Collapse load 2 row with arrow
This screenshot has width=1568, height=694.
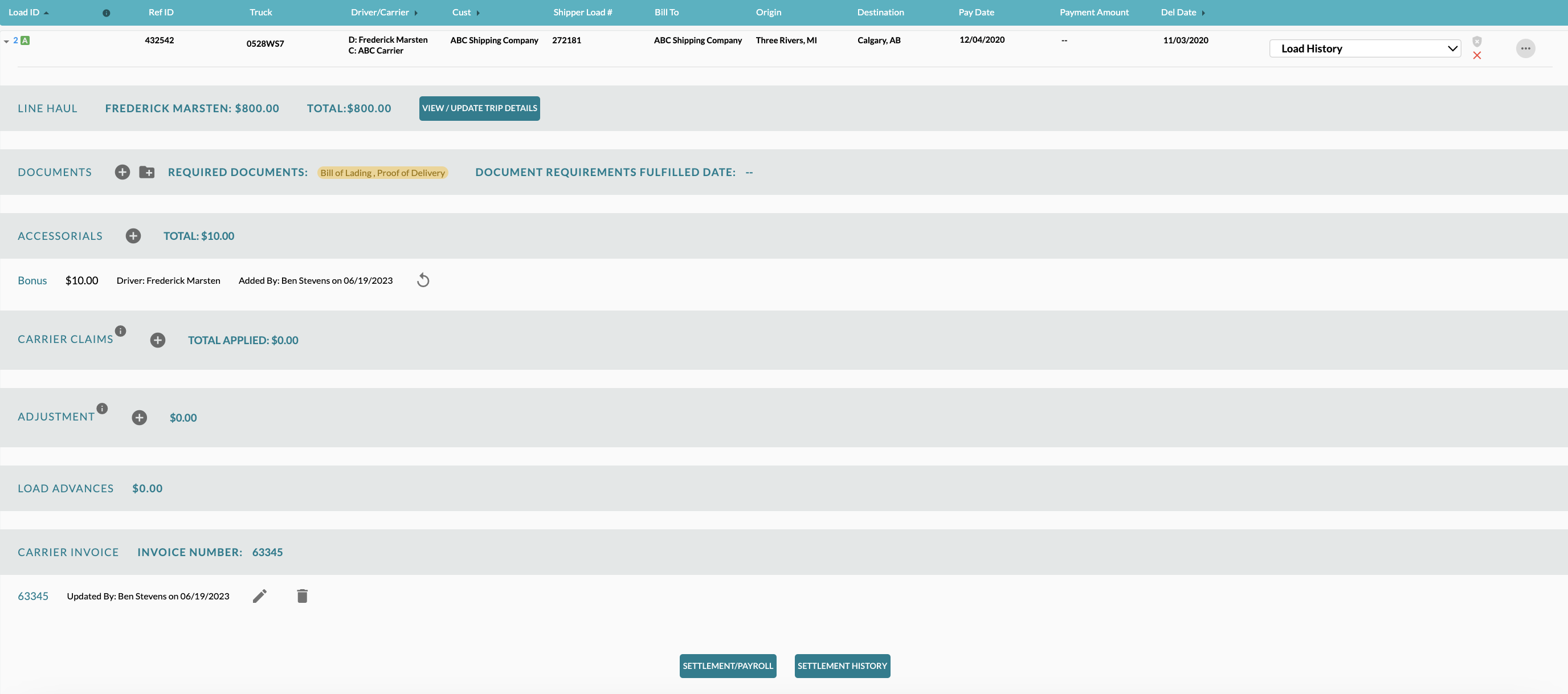(x=6, y=42)
